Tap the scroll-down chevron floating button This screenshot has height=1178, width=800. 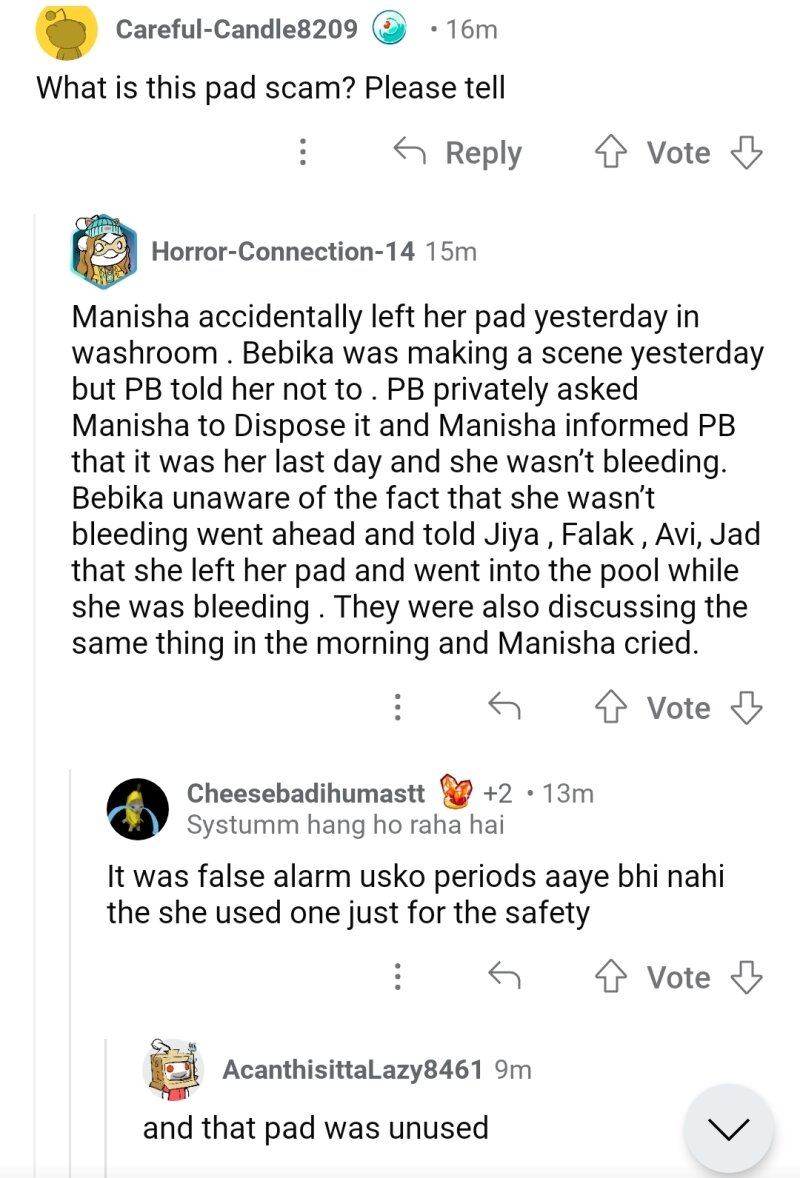[x=728, y=1129]
